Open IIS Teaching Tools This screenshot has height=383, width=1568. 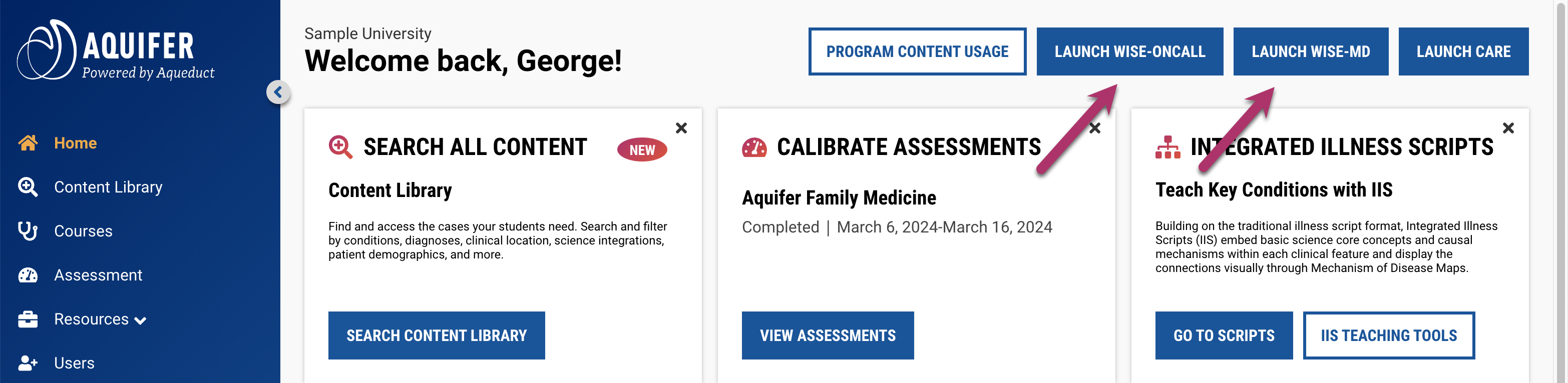click(1388, 335)
